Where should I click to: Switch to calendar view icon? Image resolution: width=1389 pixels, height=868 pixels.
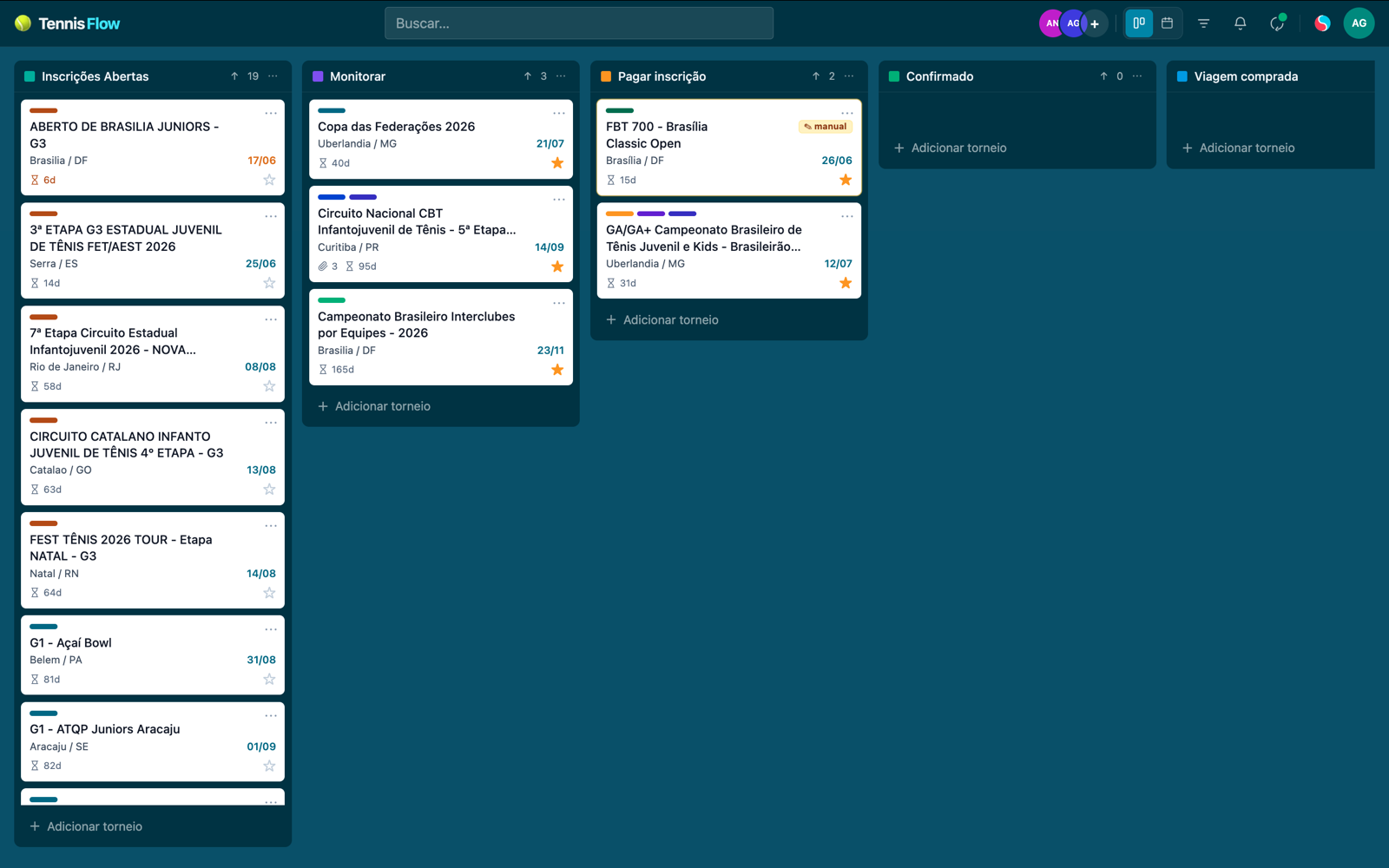tap(1167, 23)
